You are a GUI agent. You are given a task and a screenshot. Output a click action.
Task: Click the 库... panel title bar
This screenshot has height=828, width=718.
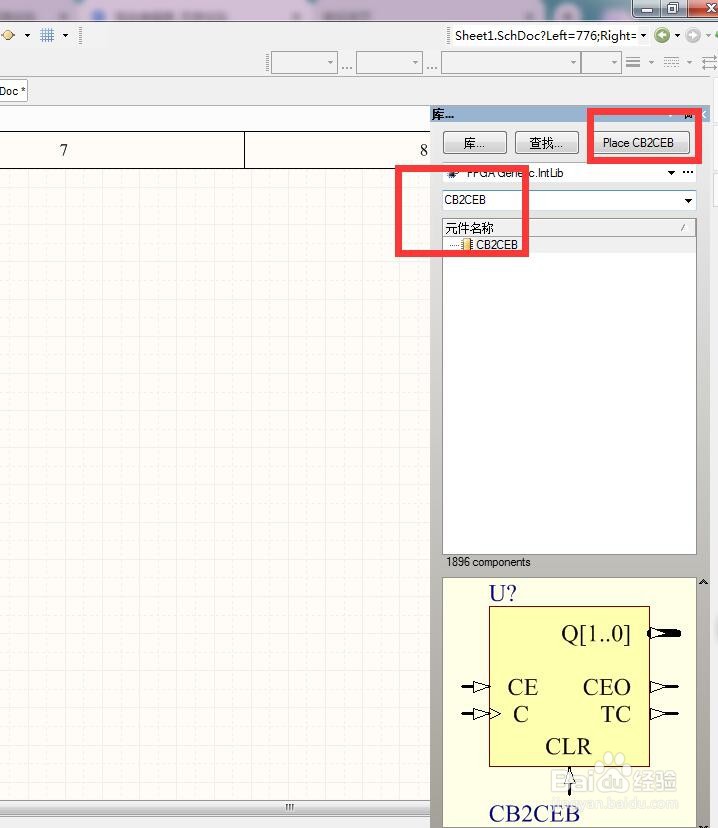point(570,114)
